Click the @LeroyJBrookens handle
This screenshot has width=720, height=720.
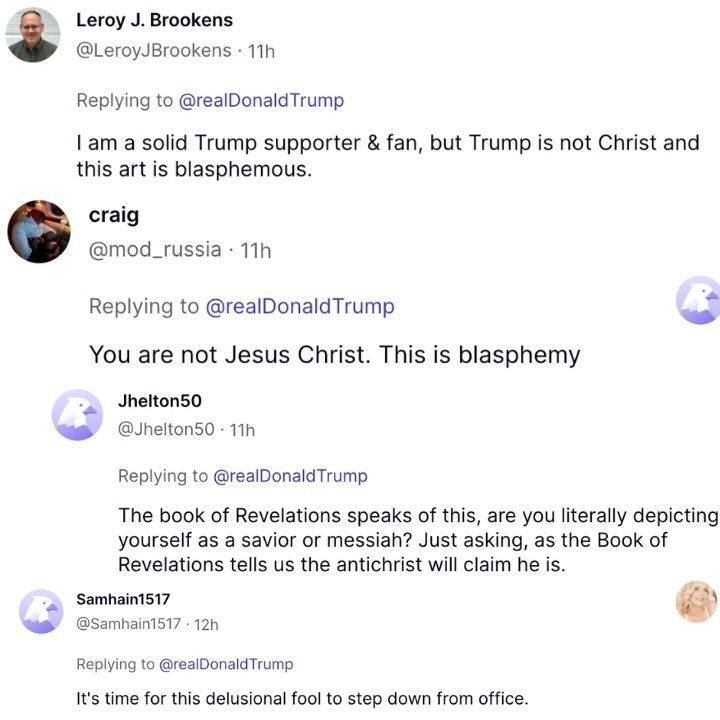pos(154,50)
